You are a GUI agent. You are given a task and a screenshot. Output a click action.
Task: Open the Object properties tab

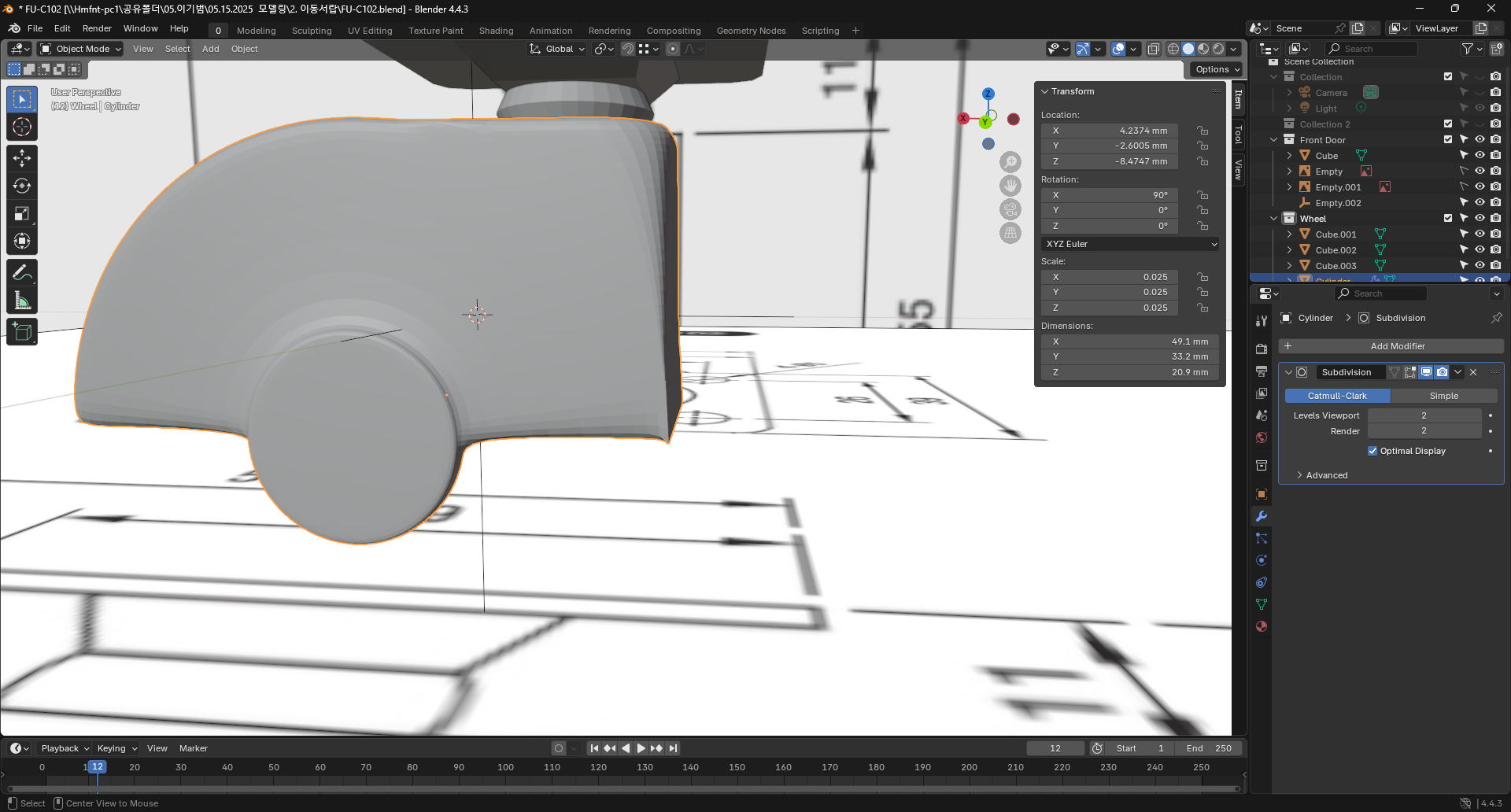click(x=1262, y=494)
